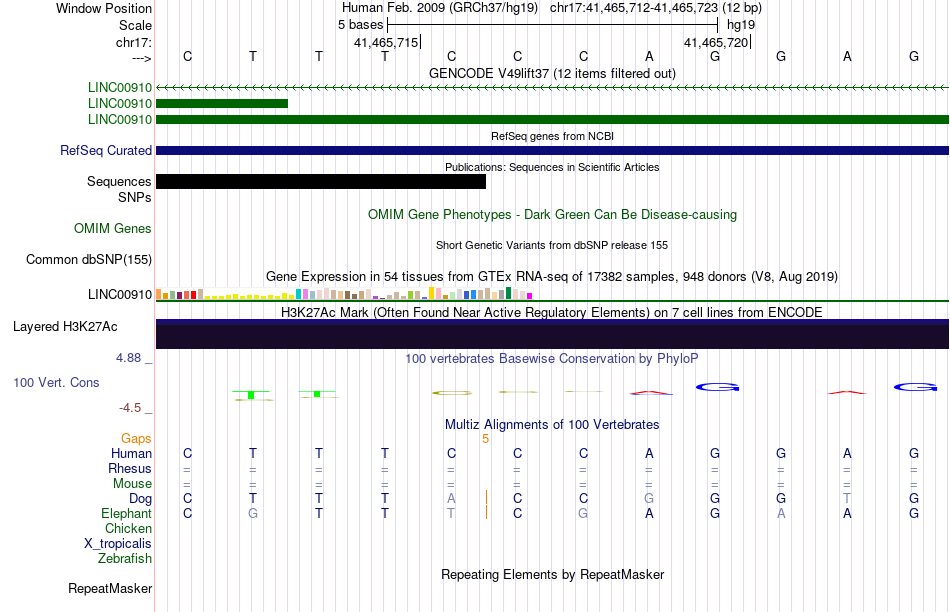Viewport: 950px width, 612px height.
Task: Click the Common dbSNP(155) label
Action: click(x=88, y=259)
